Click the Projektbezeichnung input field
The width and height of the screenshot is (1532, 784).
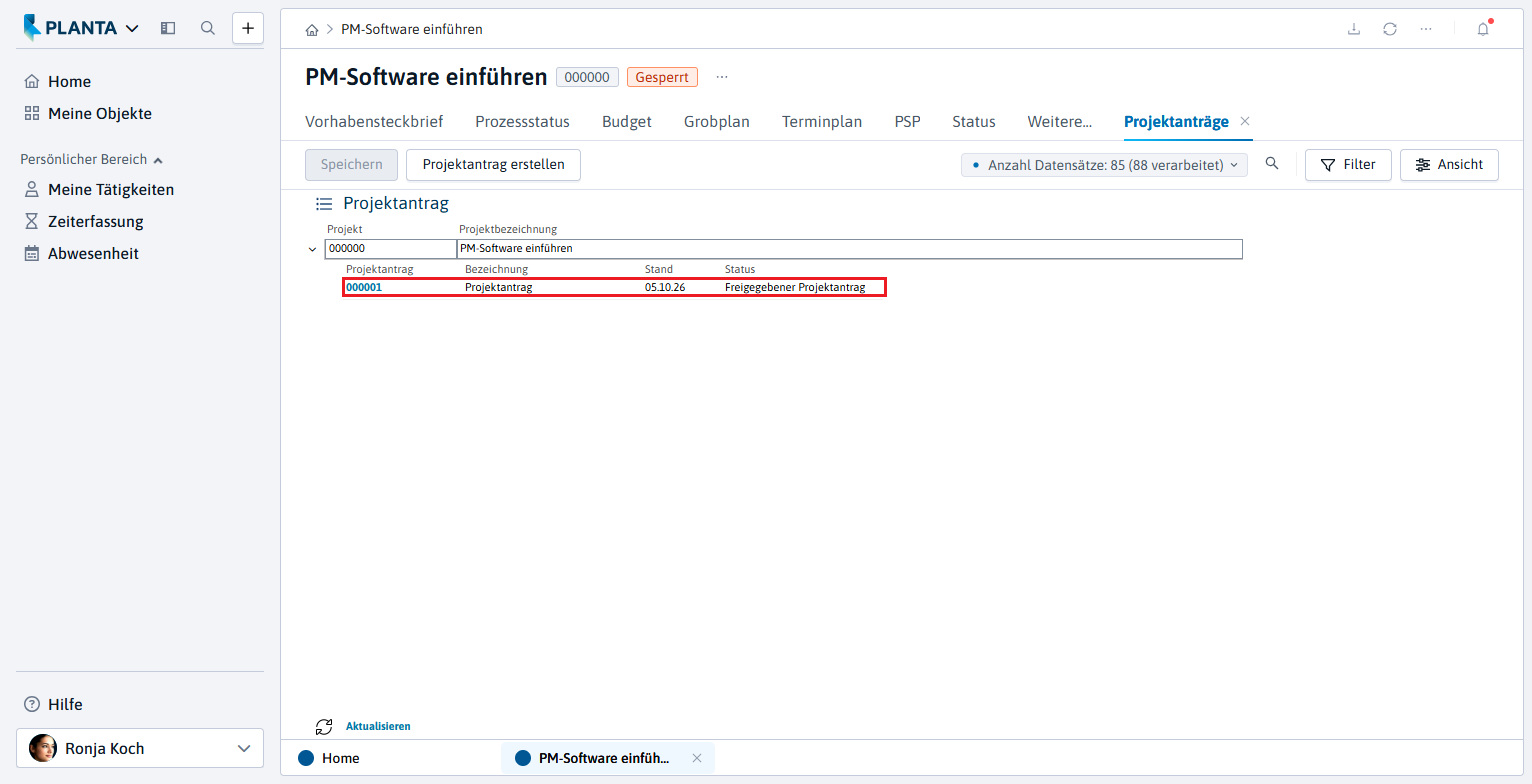[850, 248]
